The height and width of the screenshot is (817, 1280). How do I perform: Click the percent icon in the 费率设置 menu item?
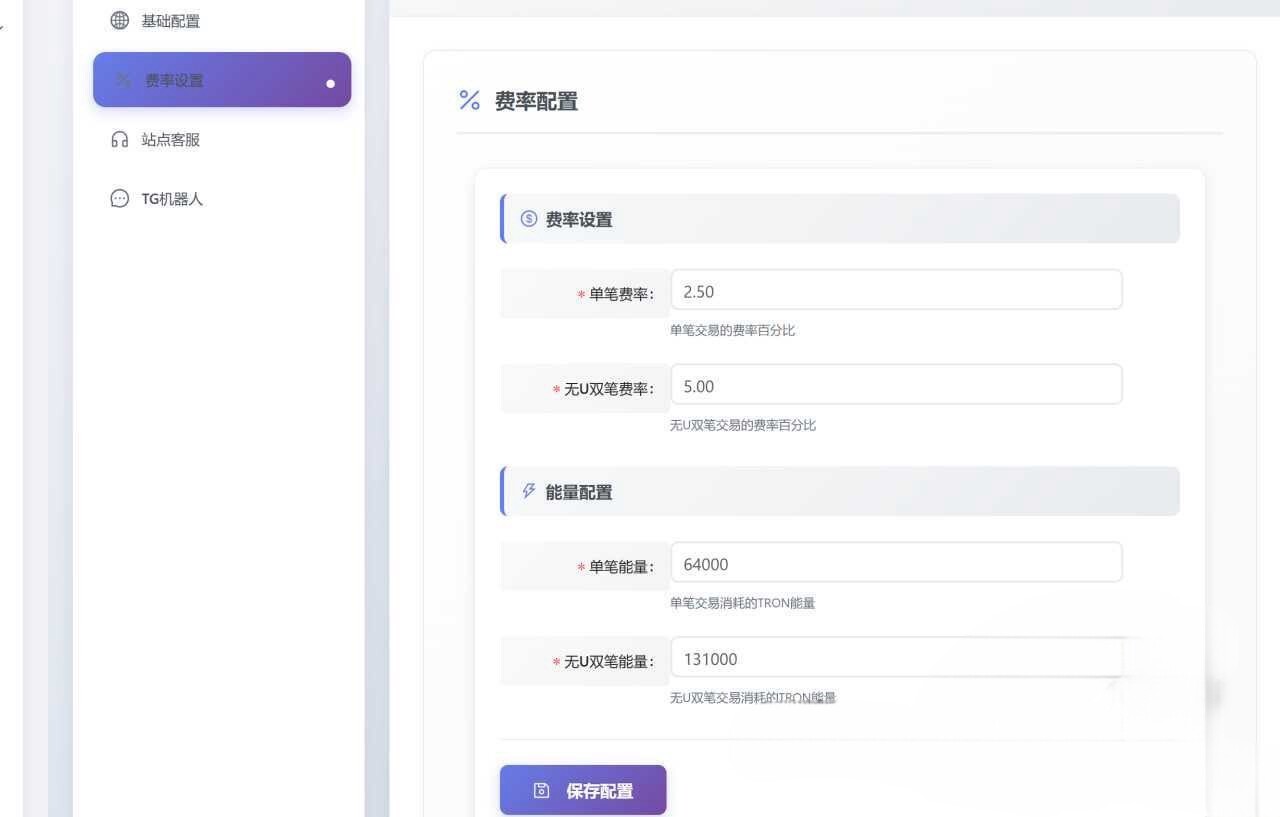(123, 80)
